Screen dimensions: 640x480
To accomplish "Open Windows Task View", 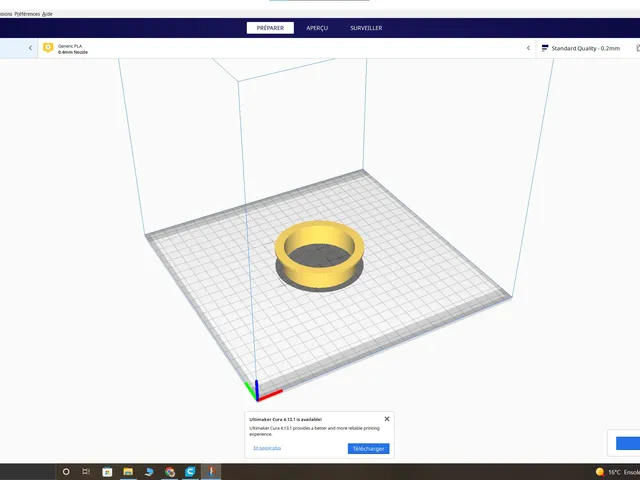I will tap(86, 472).
